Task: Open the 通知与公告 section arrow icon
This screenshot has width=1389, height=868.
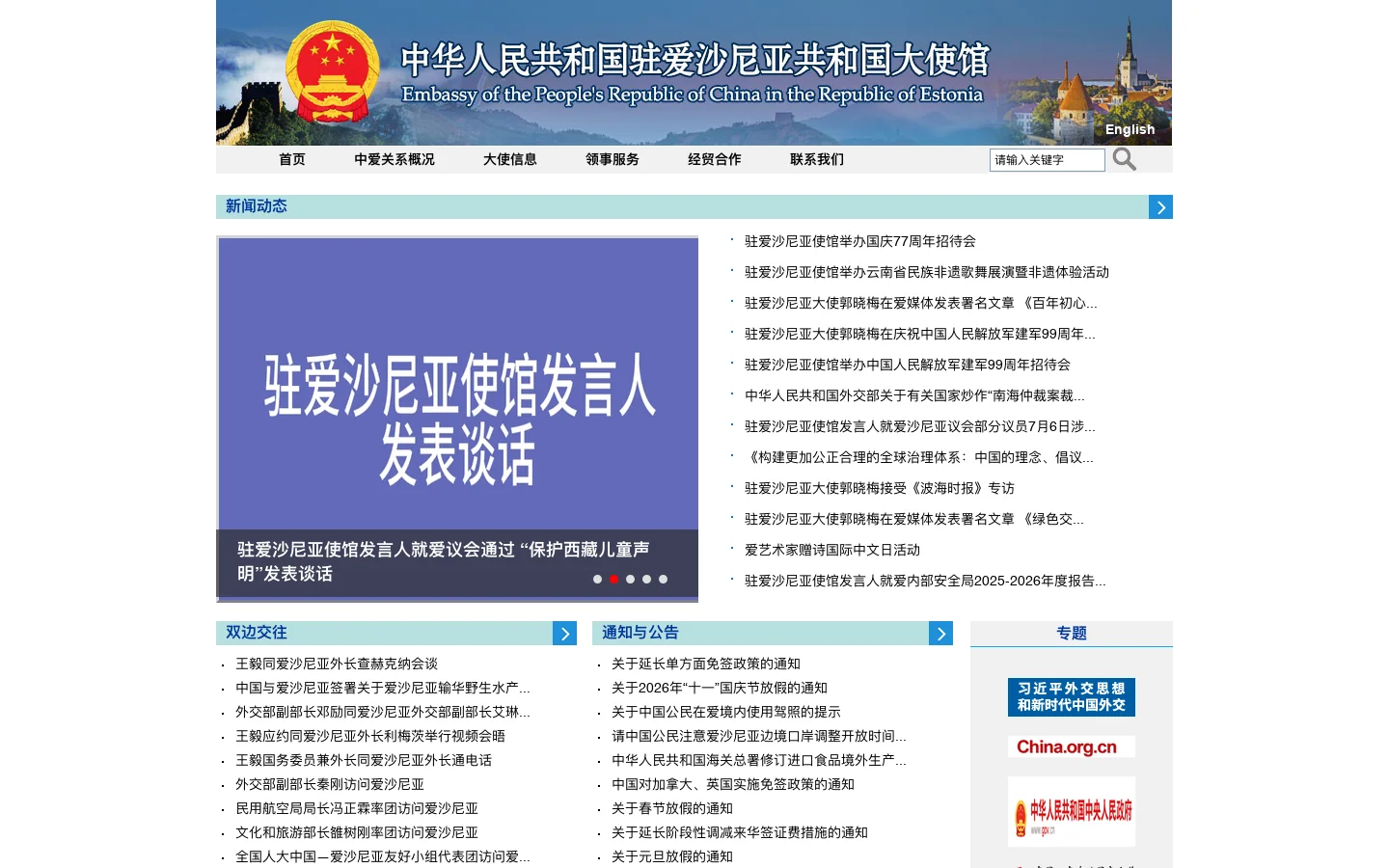Action: click(940, 634)
